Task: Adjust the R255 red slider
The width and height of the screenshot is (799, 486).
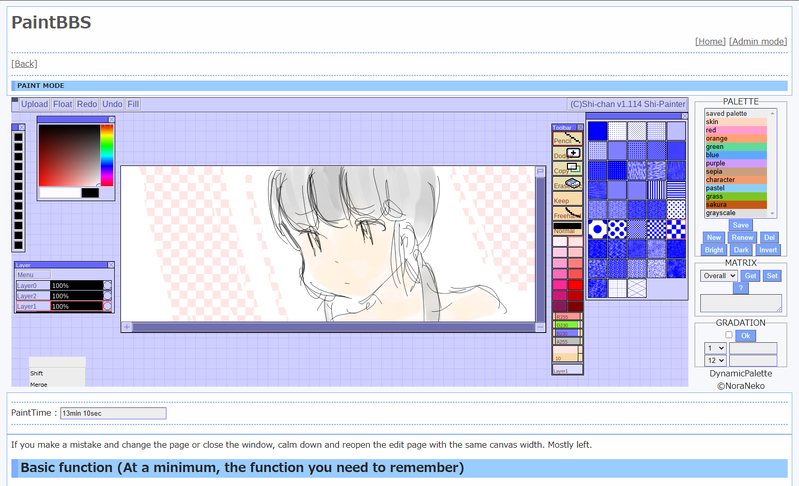Action: [567, 316]
